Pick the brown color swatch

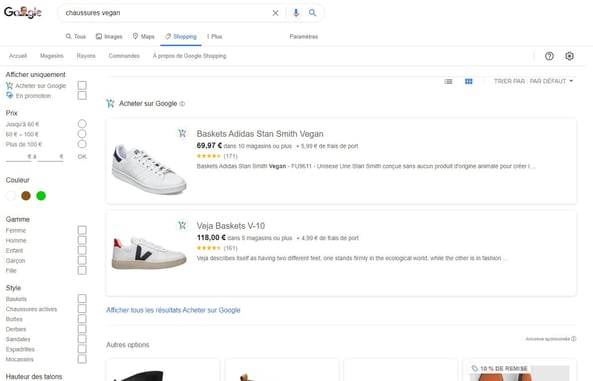26,196
